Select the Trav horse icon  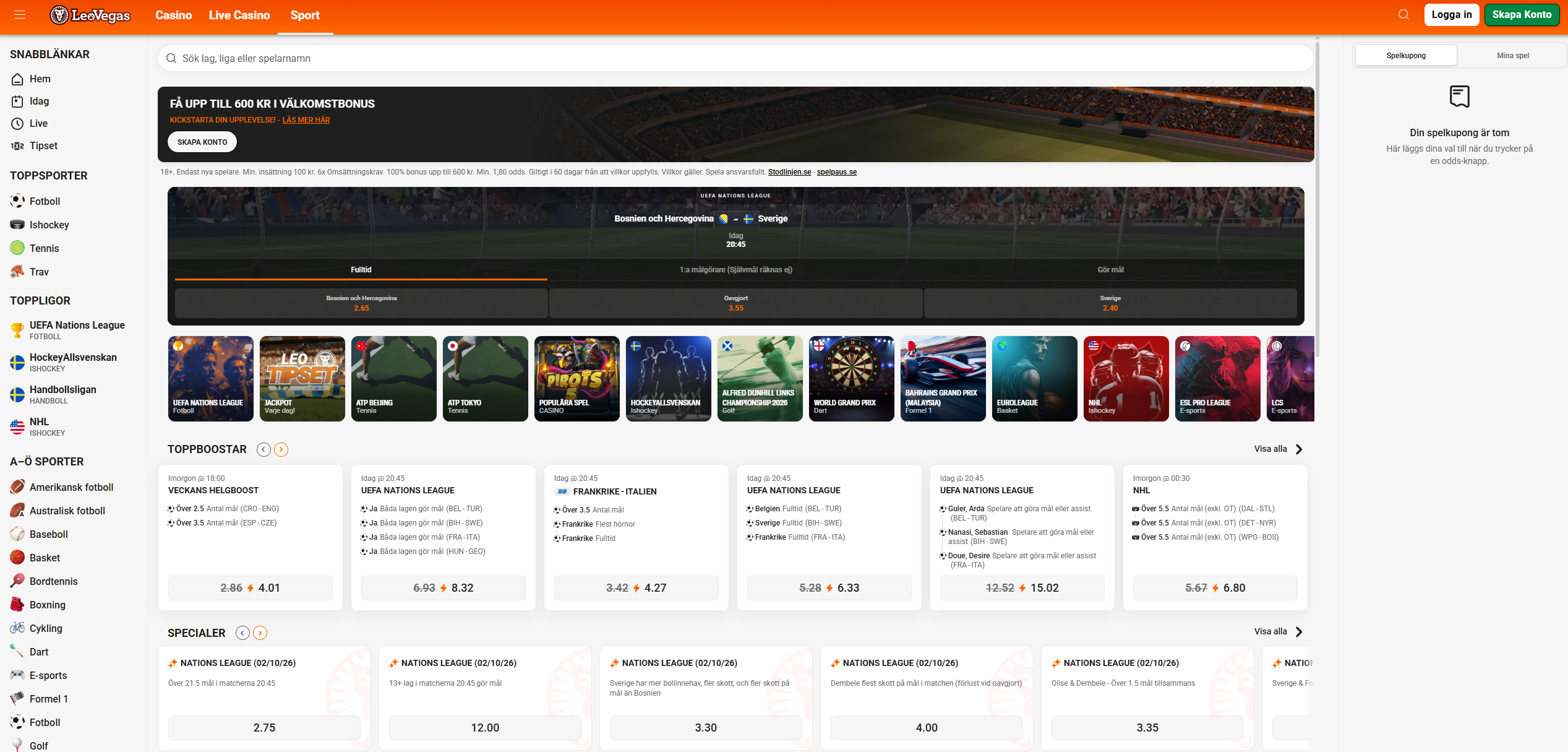[17, 272]
